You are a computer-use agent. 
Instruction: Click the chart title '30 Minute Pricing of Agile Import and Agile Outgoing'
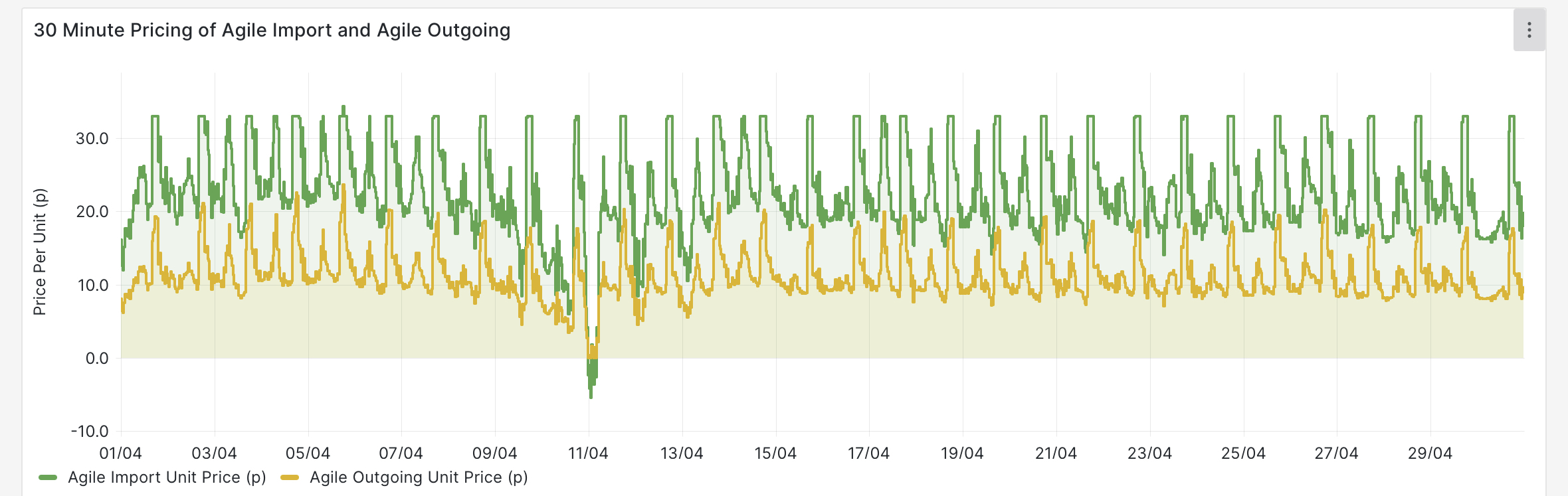[272, 31]
